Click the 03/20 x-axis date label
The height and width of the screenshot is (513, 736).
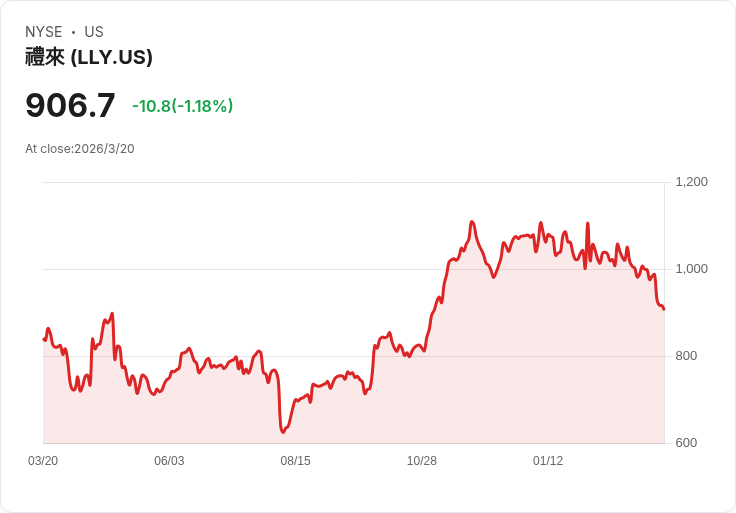click(43, 461)
